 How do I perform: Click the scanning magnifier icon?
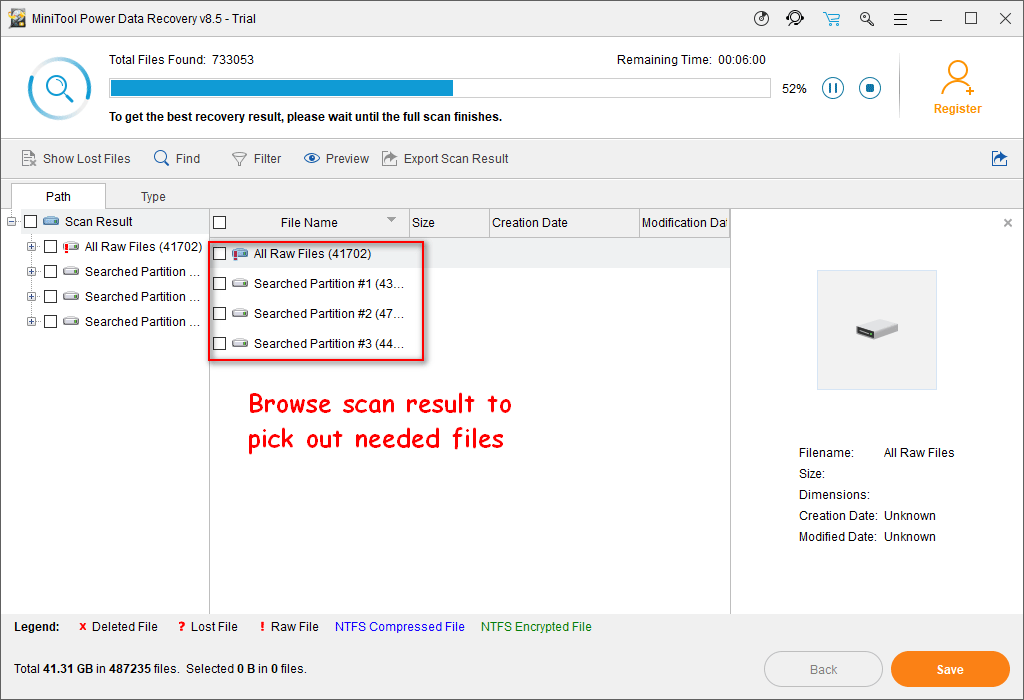point(59,88)
